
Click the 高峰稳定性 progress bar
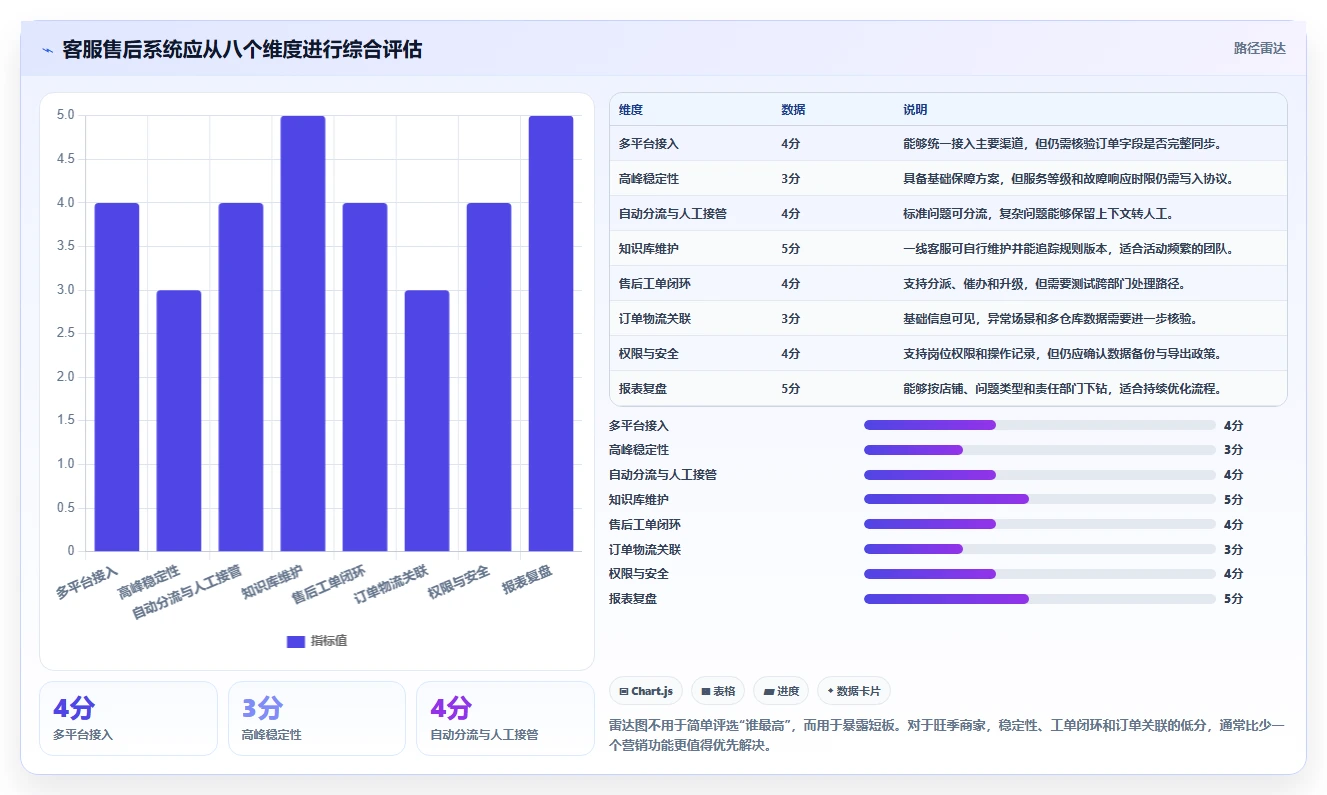(1040, 450)
